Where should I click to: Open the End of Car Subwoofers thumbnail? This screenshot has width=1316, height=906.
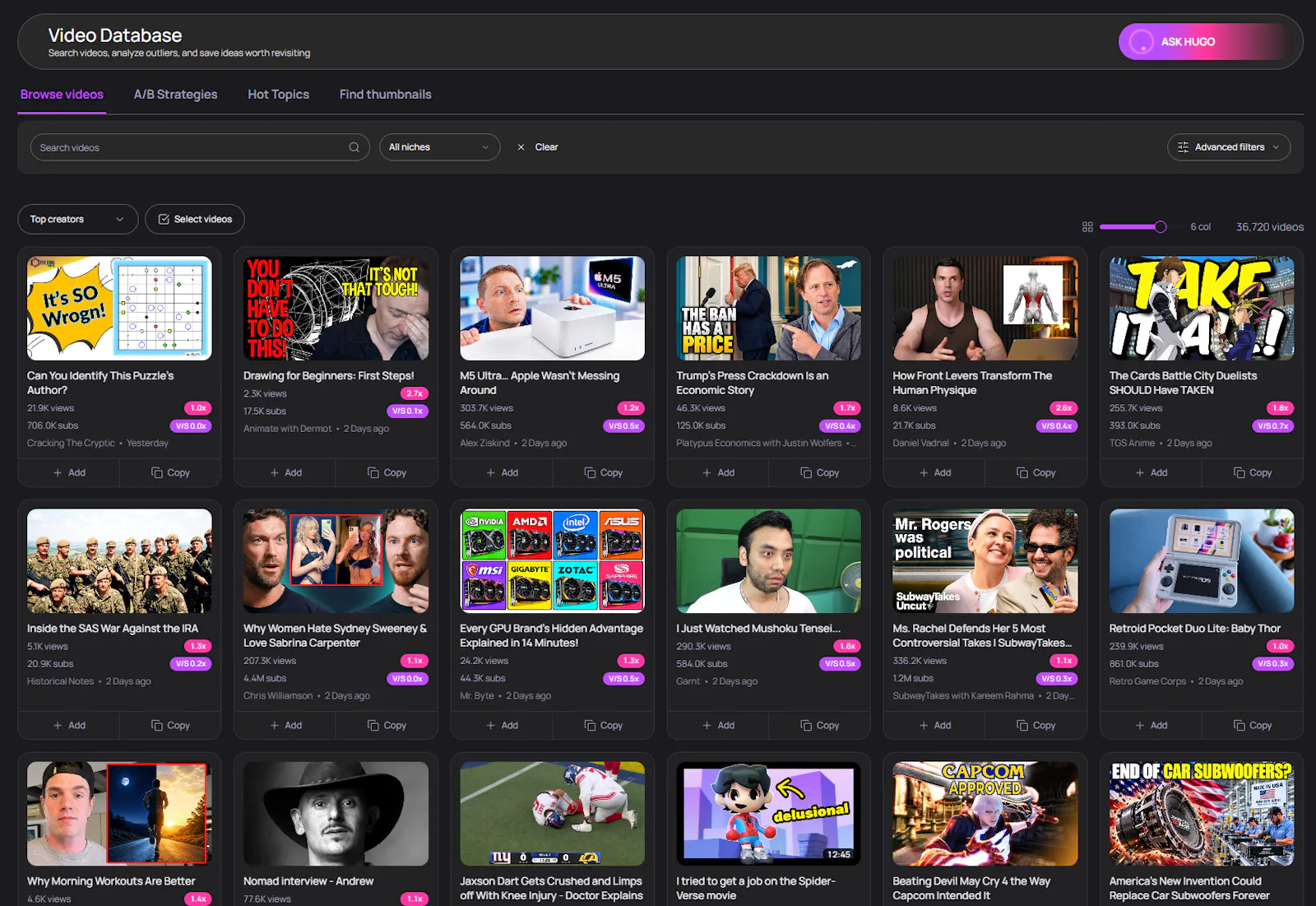[1201, 814]
